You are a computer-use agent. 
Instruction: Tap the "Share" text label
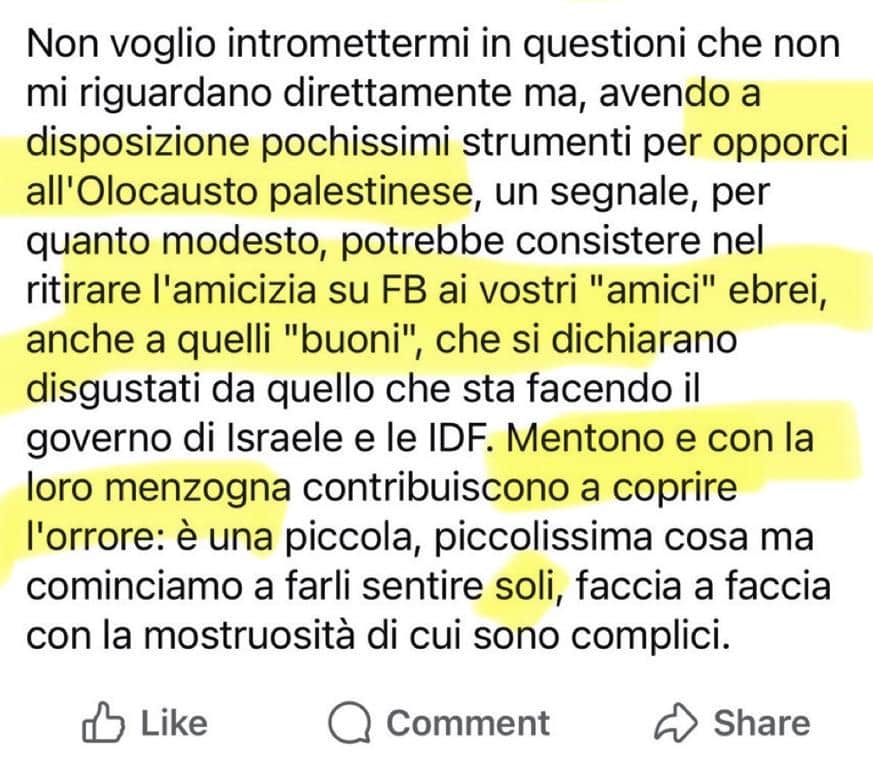click(x=762, y=723)
